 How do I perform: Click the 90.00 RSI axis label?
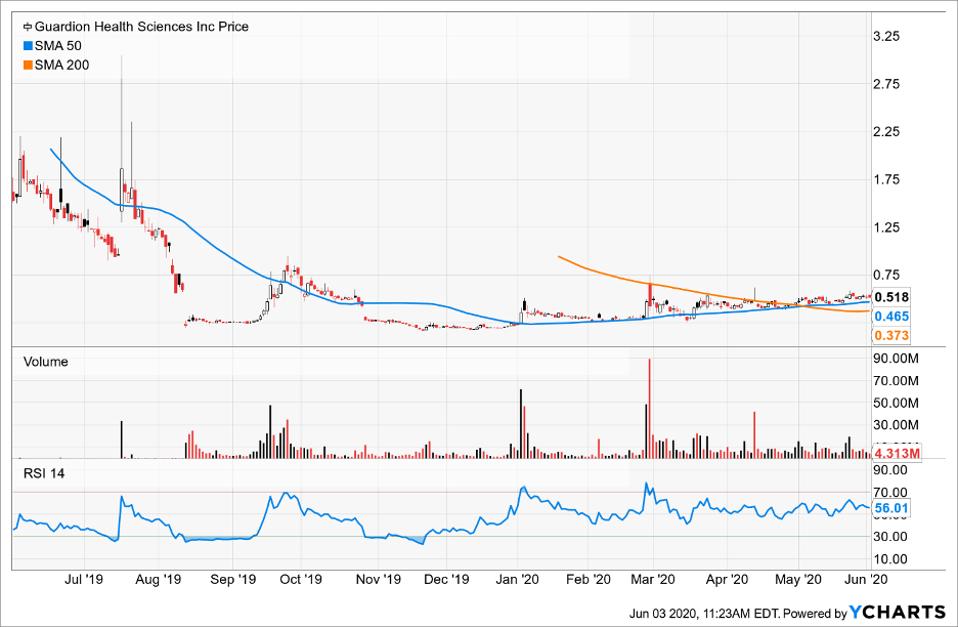point(890,470)
